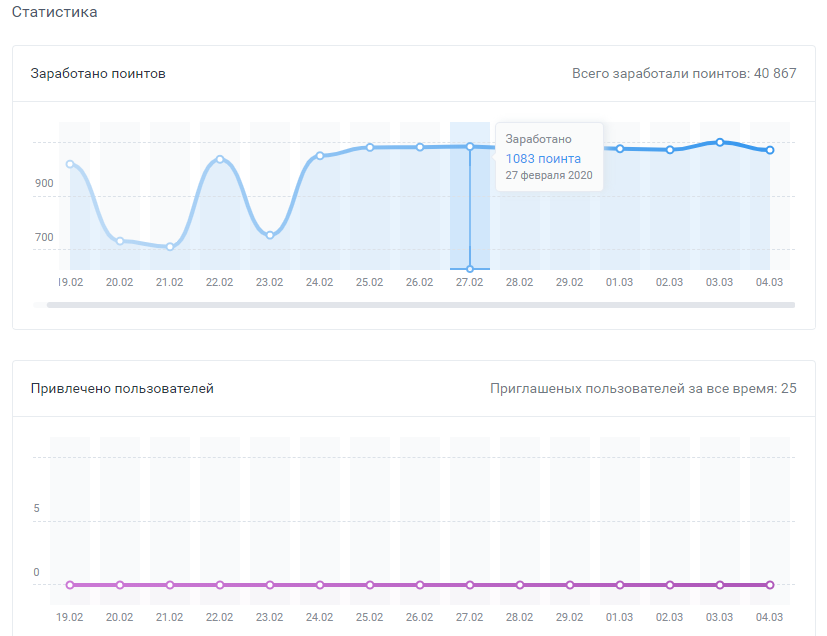Select the 26.02 point on the users chart

coord(420,585)
